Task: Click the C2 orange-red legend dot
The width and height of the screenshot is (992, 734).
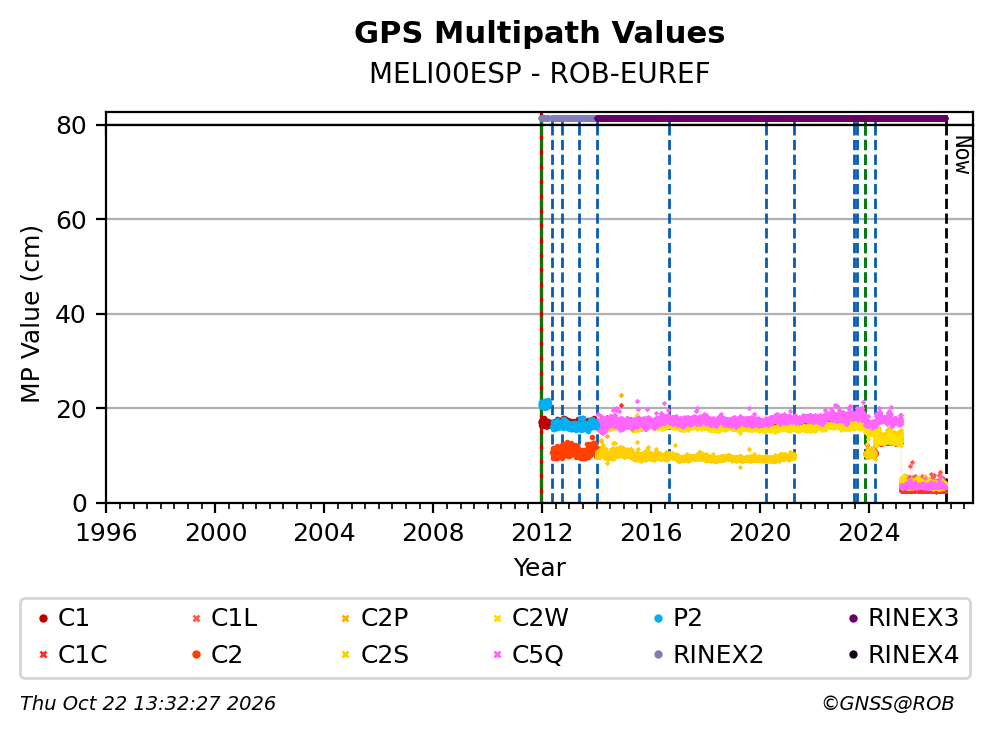Action: click(196, 654)
